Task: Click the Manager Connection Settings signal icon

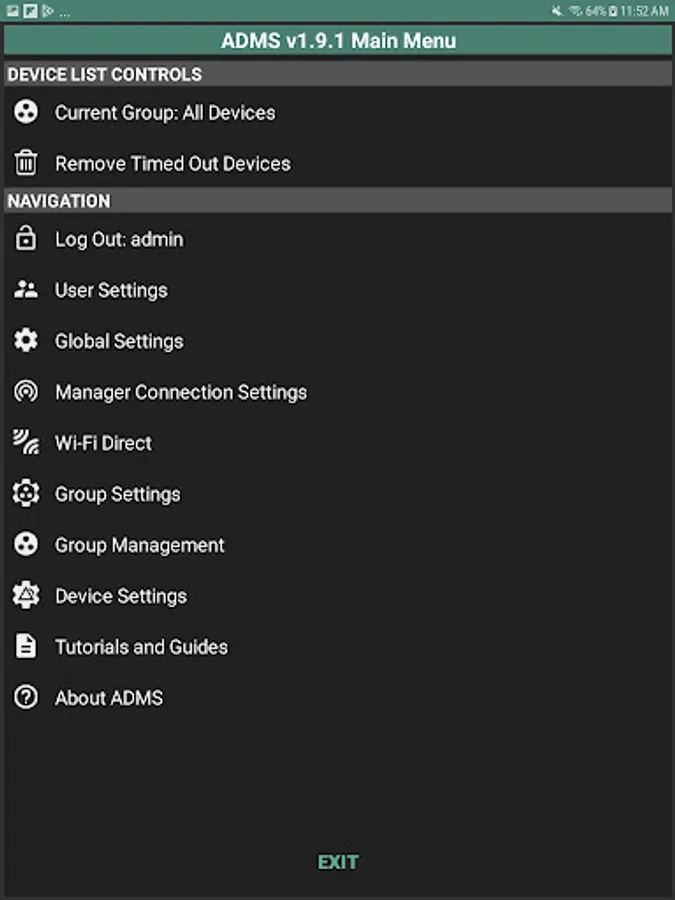Action: tap(26, 392)
